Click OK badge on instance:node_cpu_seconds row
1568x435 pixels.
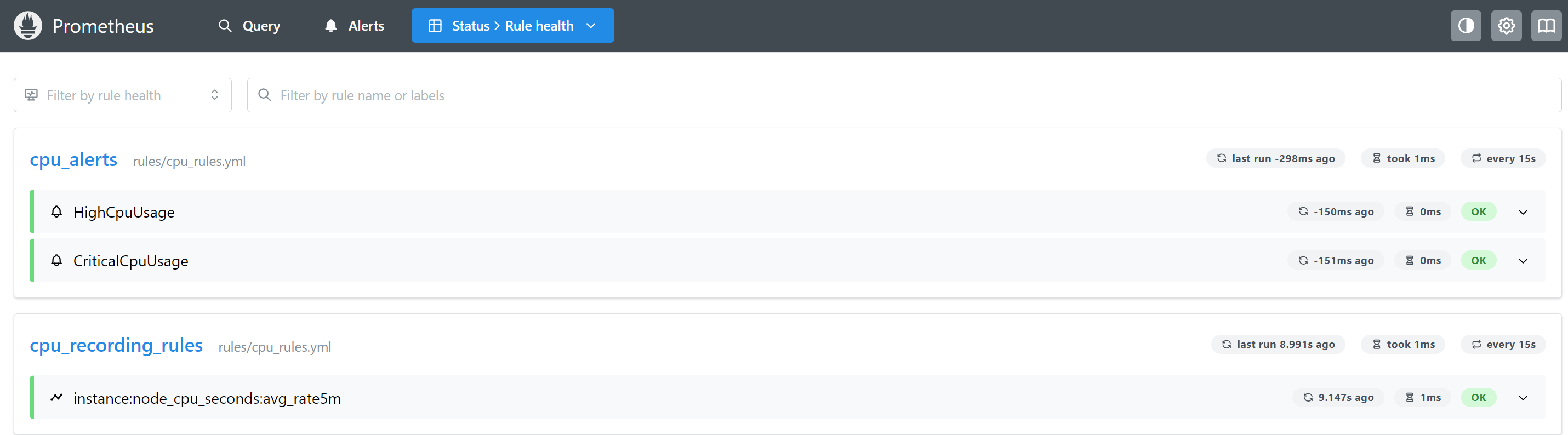[x=1478, y=397]
